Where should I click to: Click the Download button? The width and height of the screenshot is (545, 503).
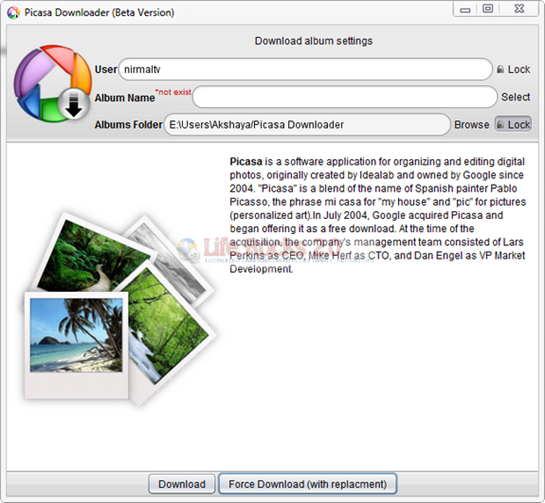(182, 484)
